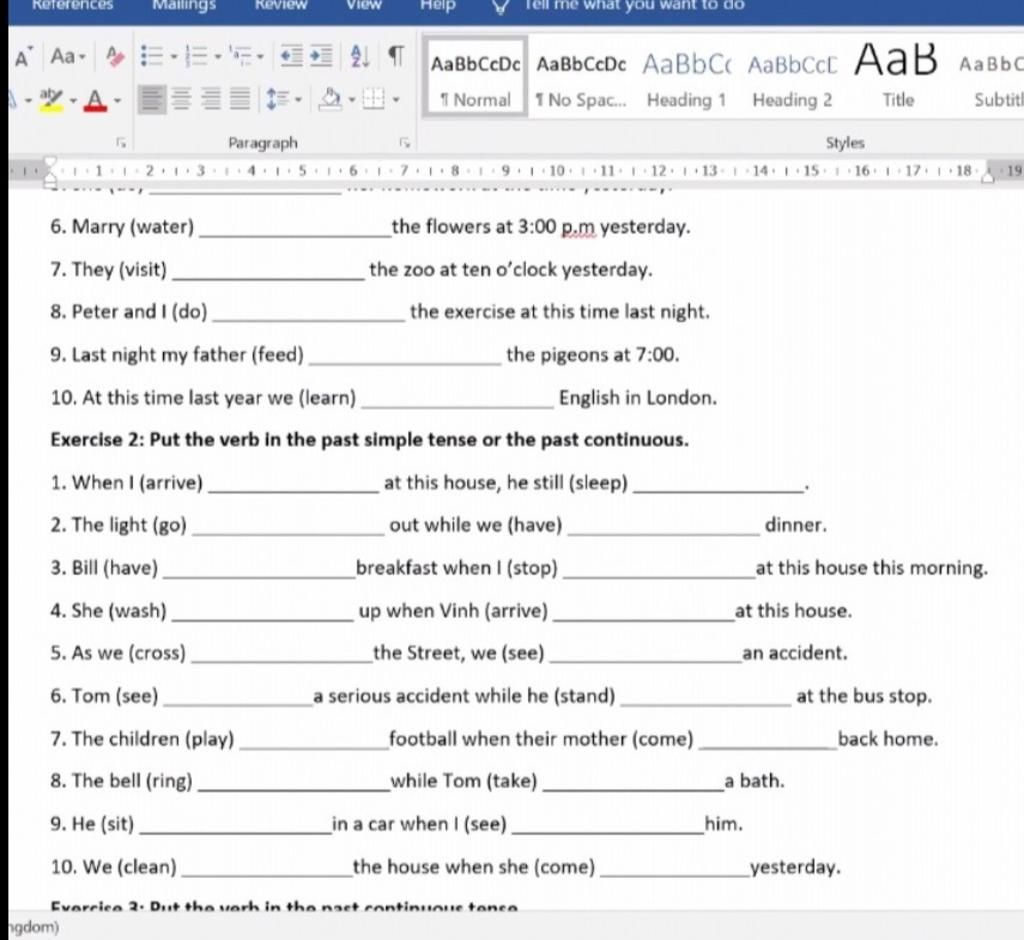Open the Borders dropdown arrow

[396, 100]
